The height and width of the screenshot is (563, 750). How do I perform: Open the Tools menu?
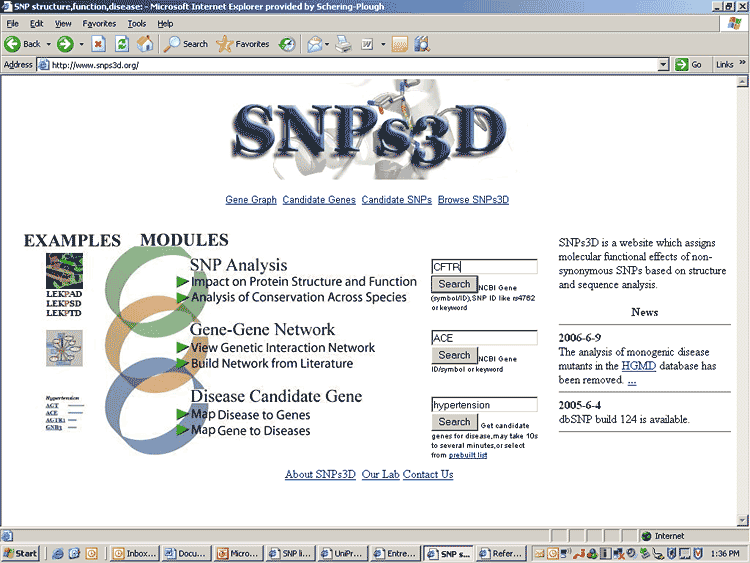137,23
